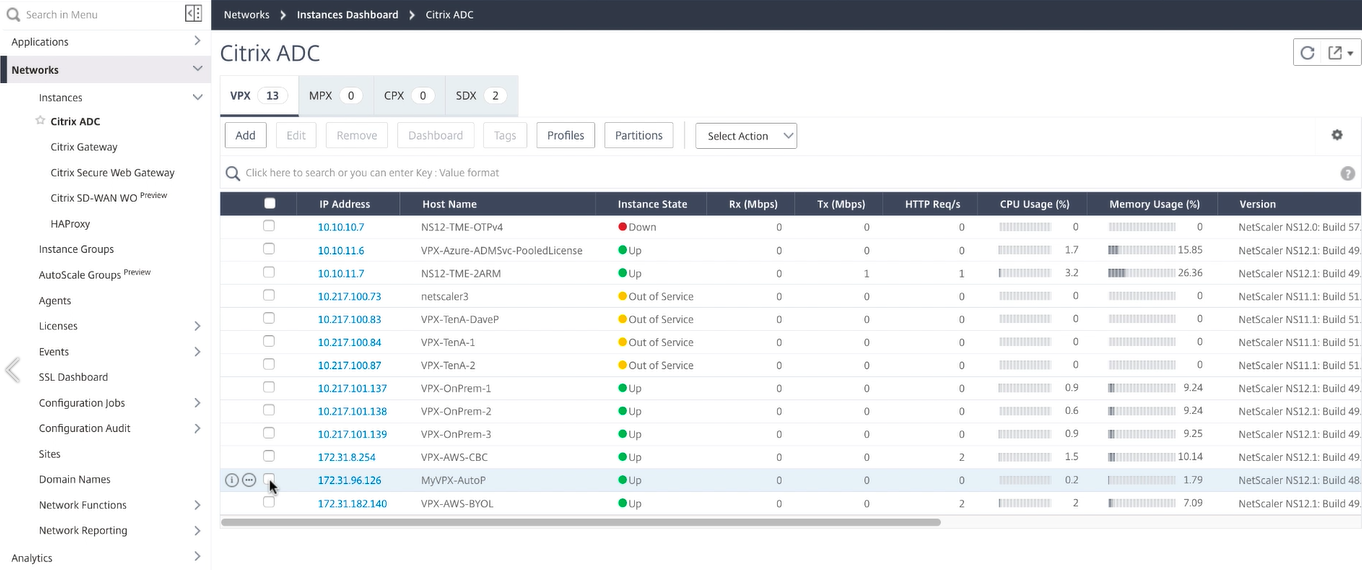Switch to the MPX tab
The height and width of the screenshot is (570, 1362).
[335, 96]
